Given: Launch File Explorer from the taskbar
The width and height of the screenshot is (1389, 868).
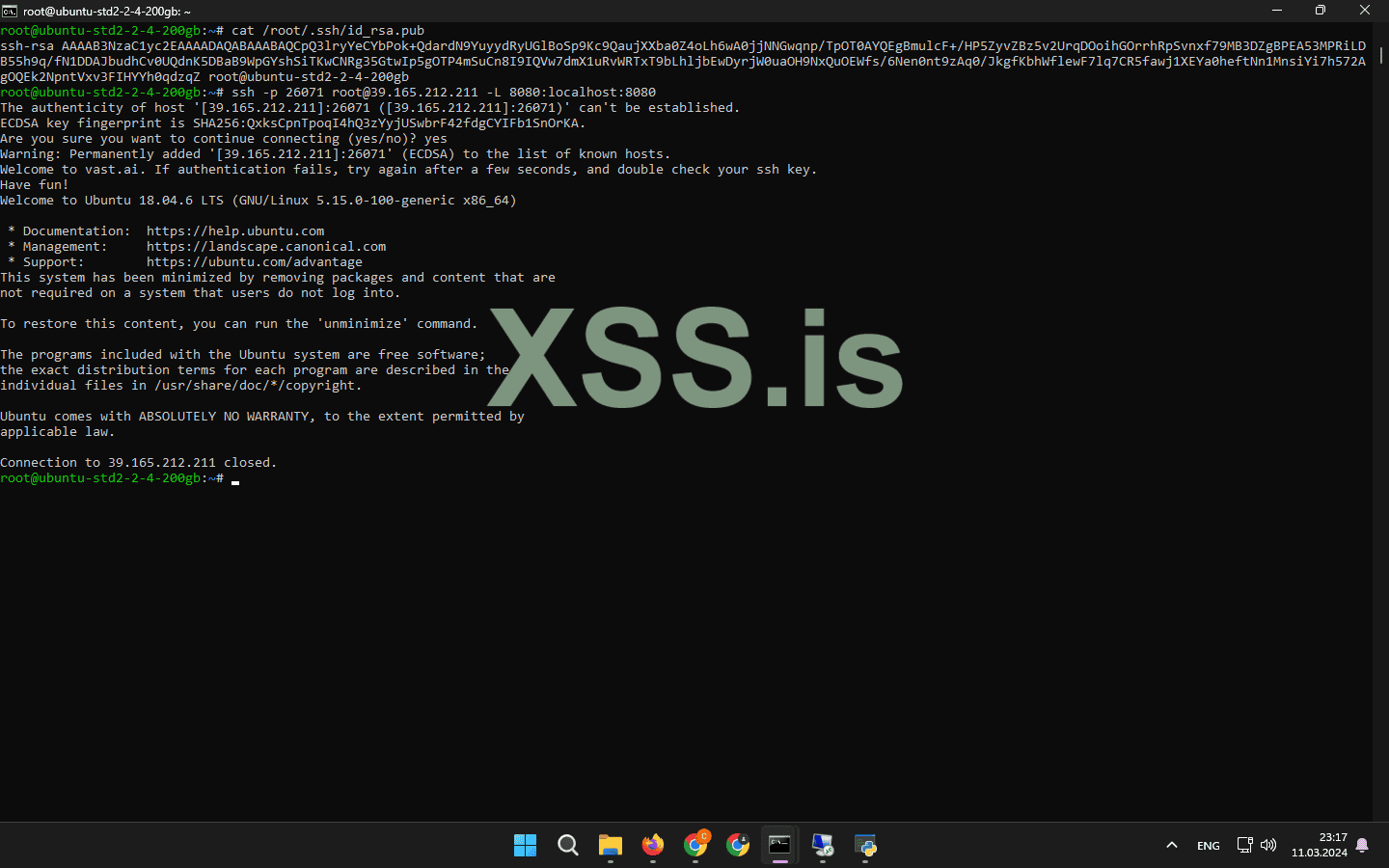Looking at the screenshot, I should click(x=611, y=846).
